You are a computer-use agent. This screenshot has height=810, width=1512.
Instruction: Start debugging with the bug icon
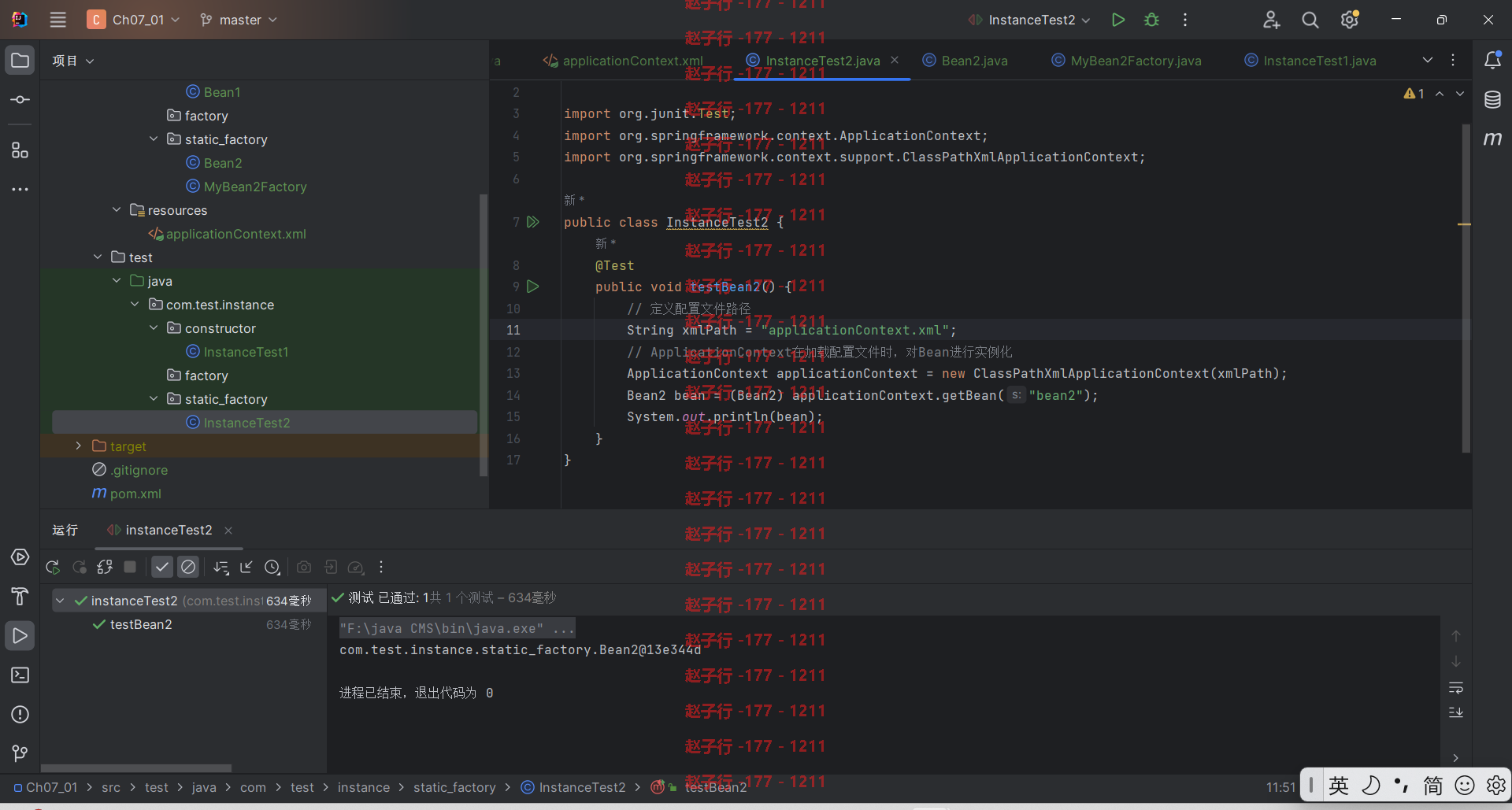1151,20
